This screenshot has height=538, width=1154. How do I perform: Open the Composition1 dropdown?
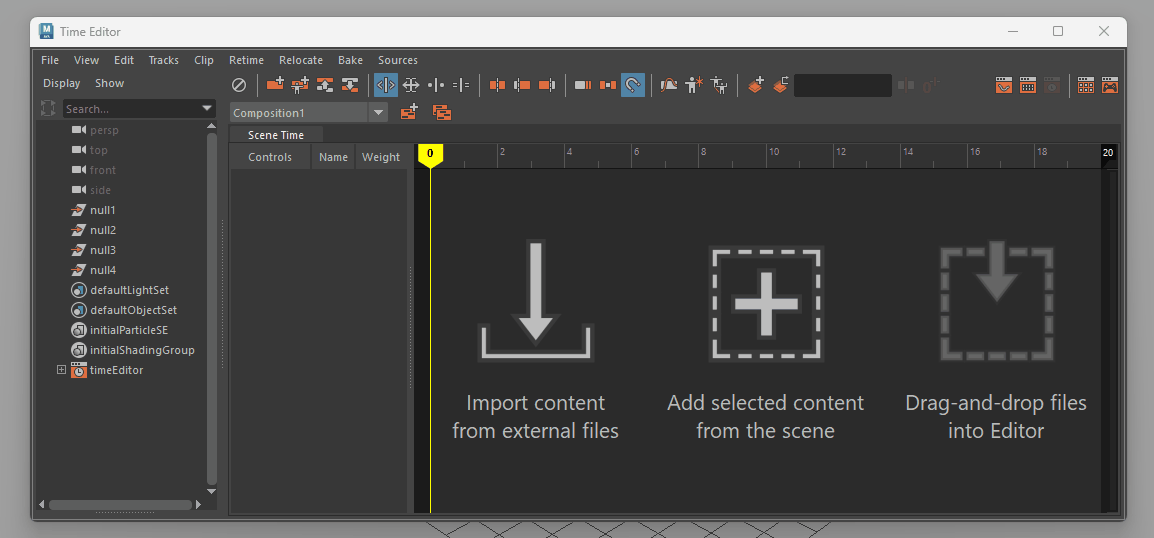(x=378, y=113)
